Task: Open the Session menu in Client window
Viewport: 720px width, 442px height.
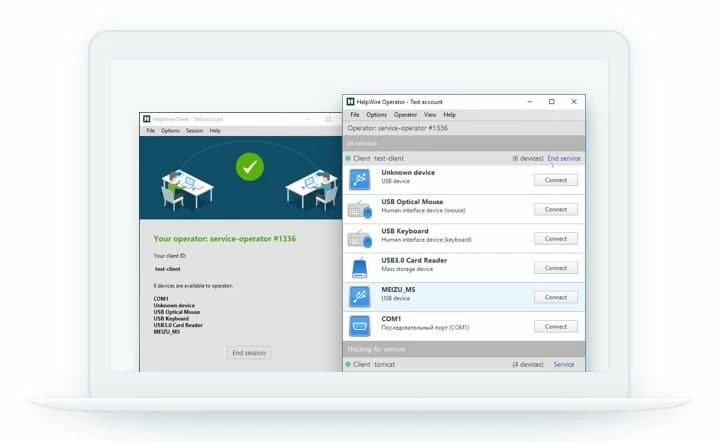Action: click(194, 131)
